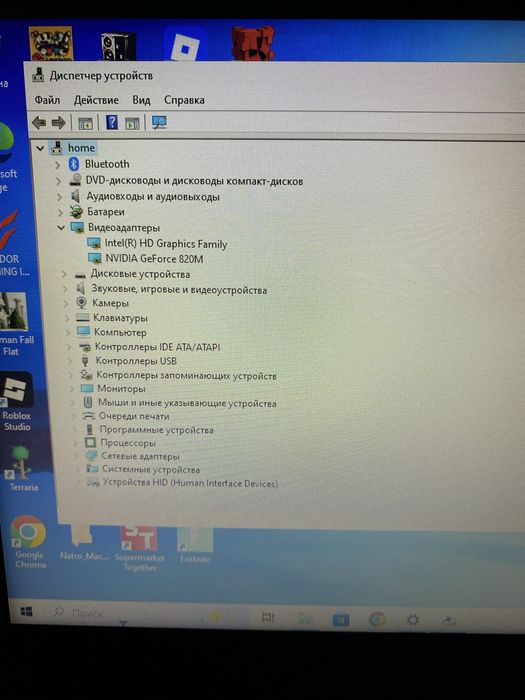Viewport: 525px width, 700px height.
Task: Open the red blocky character desktop icon
Action: (x=253, y=43)
